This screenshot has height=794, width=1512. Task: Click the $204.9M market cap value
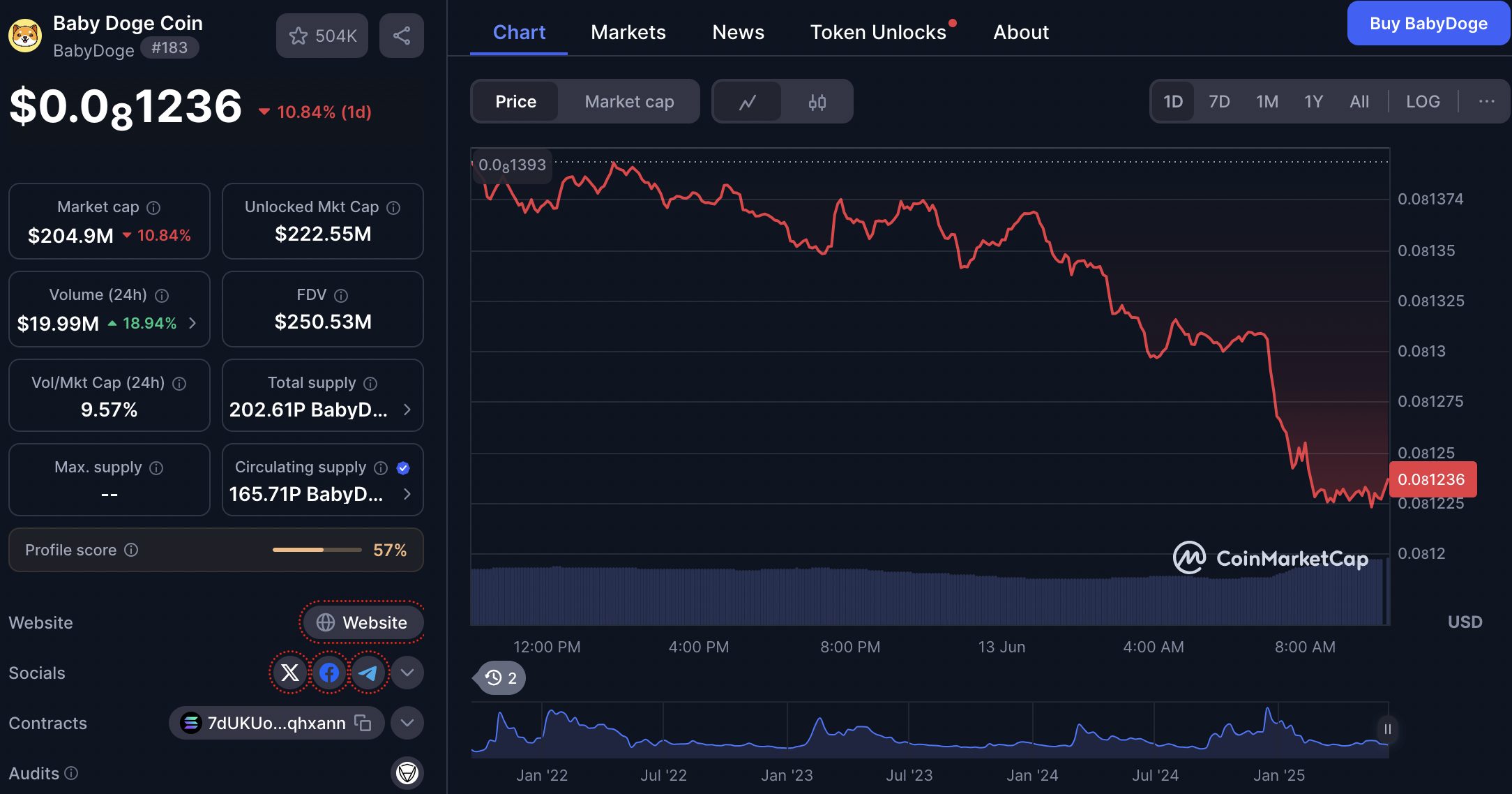pyautogui.click(x=70, y=236)
